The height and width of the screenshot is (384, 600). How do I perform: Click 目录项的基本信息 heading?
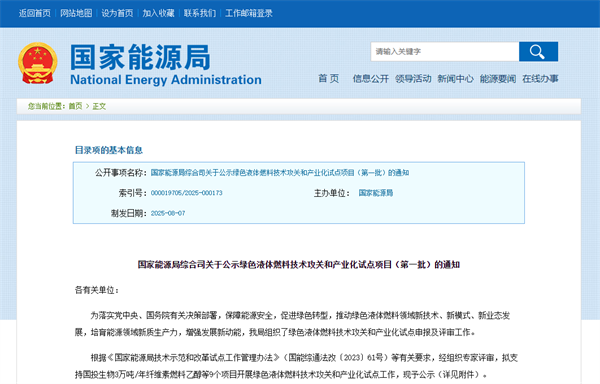click(109, 150)
